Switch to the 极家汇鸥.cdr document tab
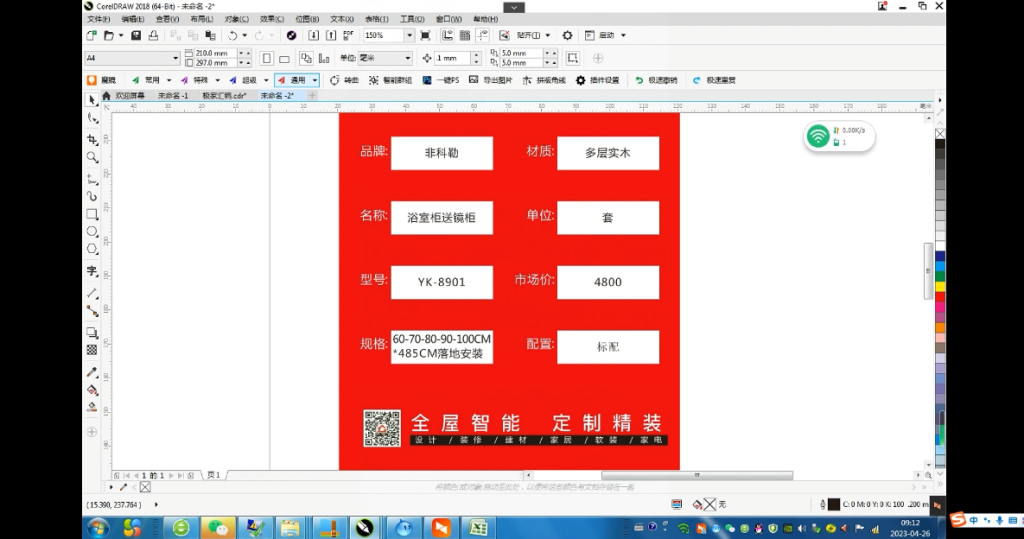This screenshot has height=539, width=1024. coord(224,95)
